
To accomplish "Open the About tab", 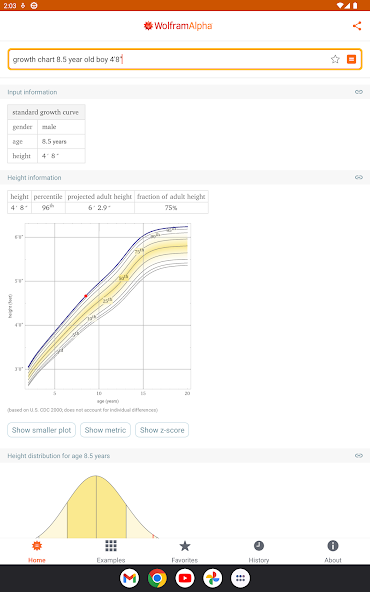I will tap(333, 551).
